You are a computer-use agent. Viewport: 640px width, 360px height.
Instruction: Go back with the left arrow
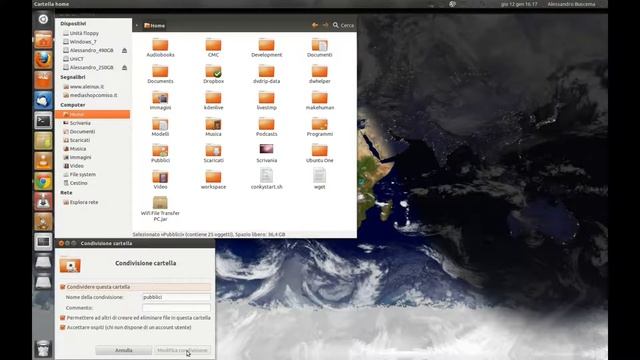tap(315, 25)
